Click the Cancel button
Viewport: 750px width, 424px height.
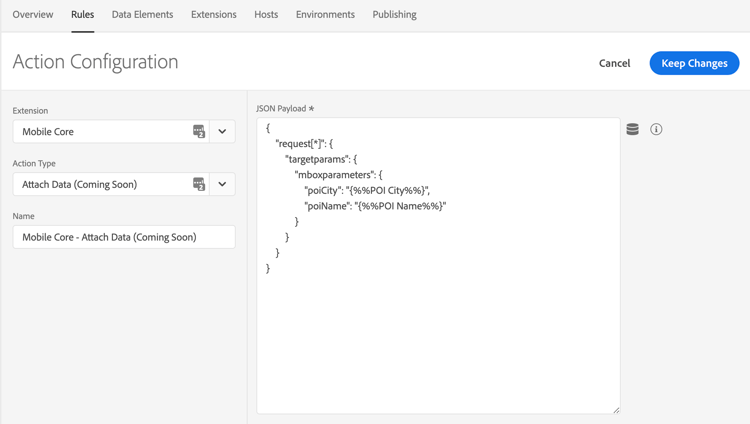tap(614, 63)
